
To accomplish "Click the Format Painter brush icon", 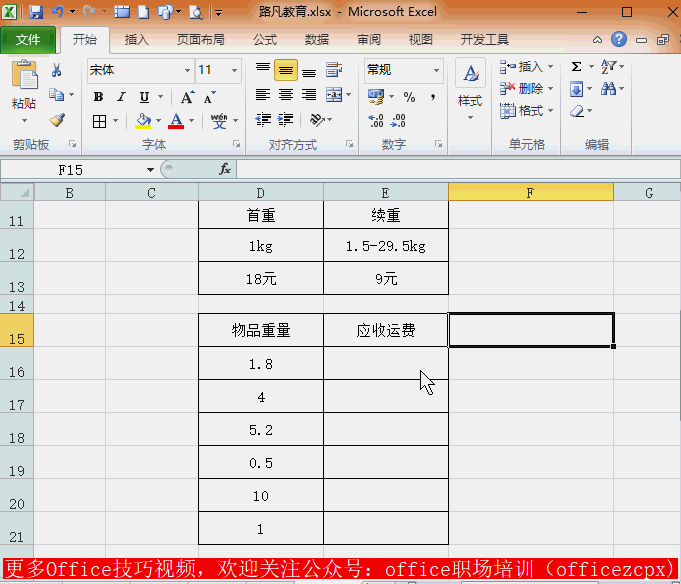I will (x=56, y=120).
